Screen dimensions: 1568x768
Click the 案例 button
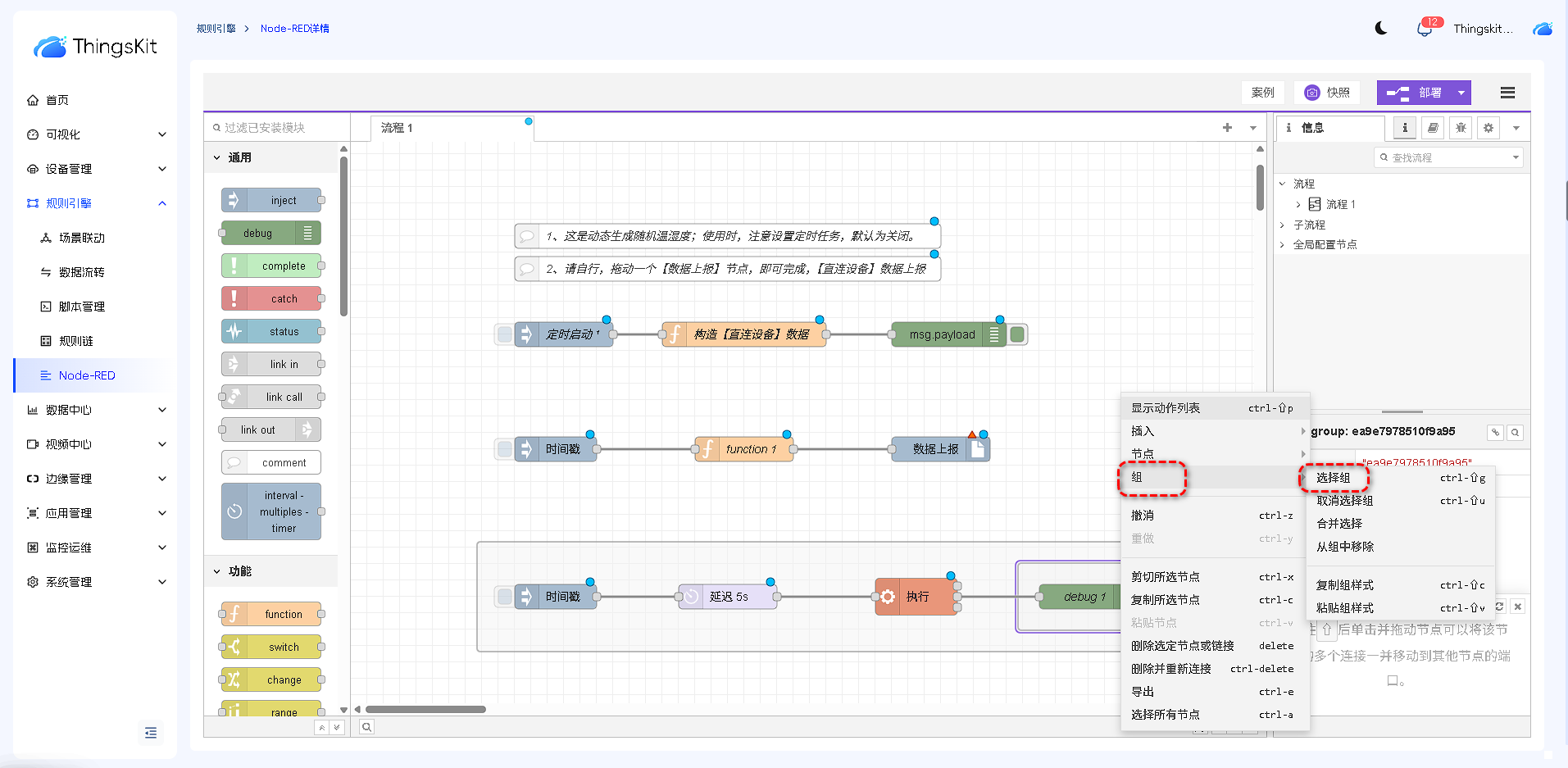[1262, 93]
